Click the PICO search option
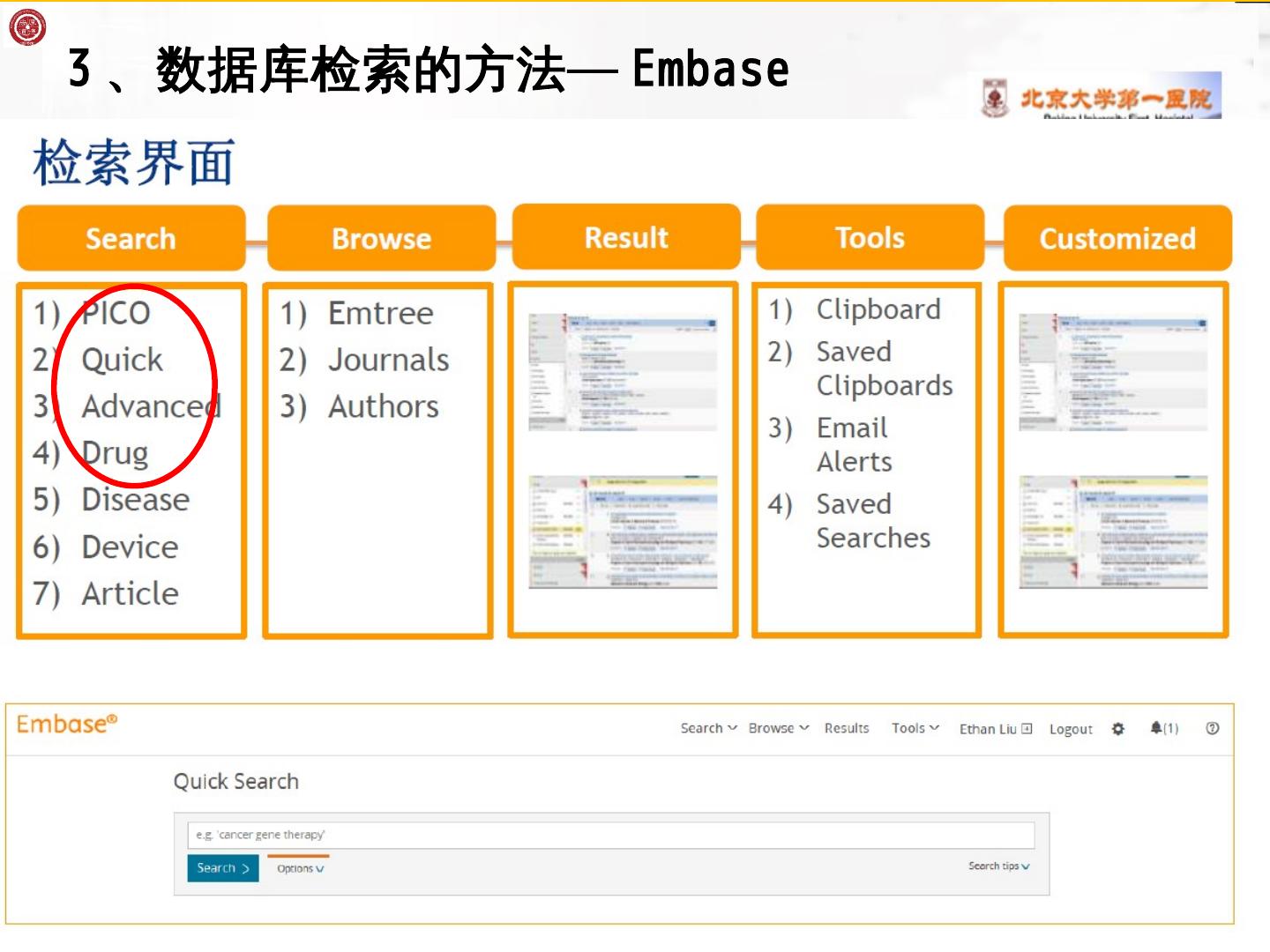This screenshot has width=1270, height=952. 116,313
